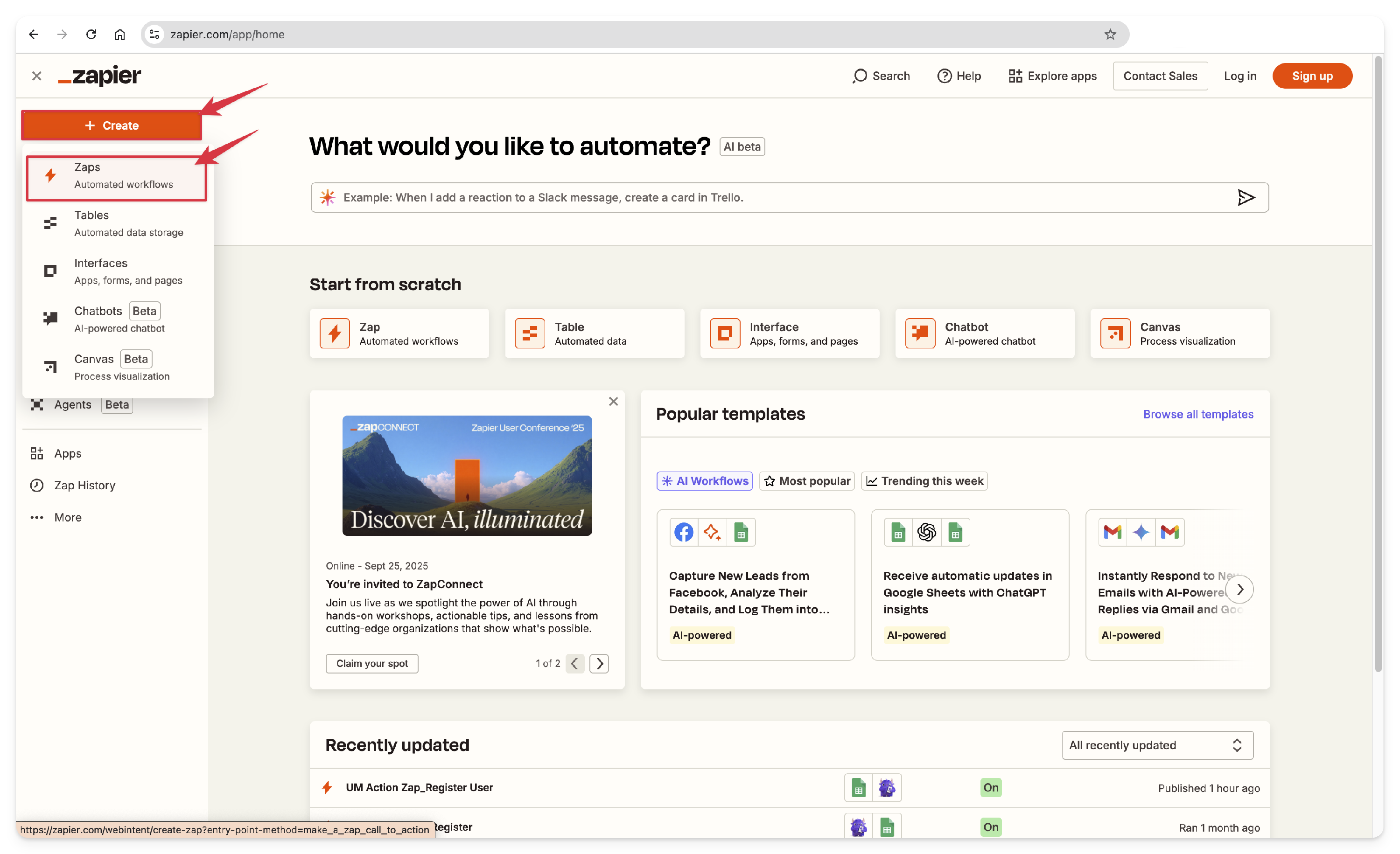Click the automation prompt input field

(789, 197)
